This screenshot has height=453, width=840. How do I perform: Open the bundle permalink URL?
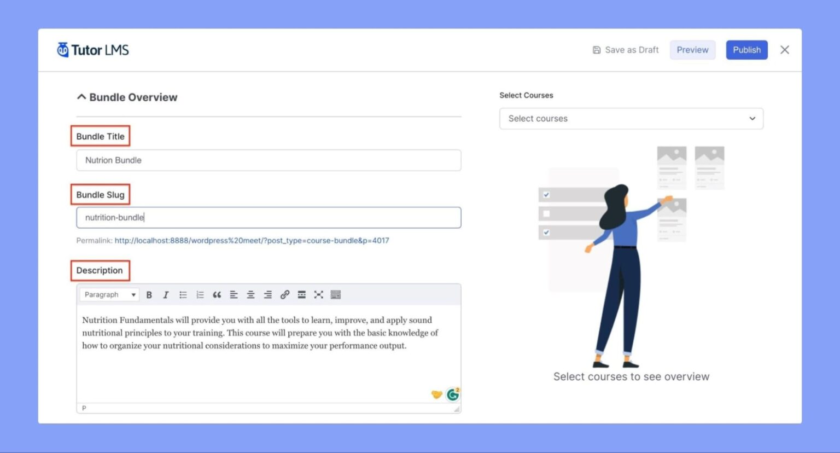coord(251,241)
